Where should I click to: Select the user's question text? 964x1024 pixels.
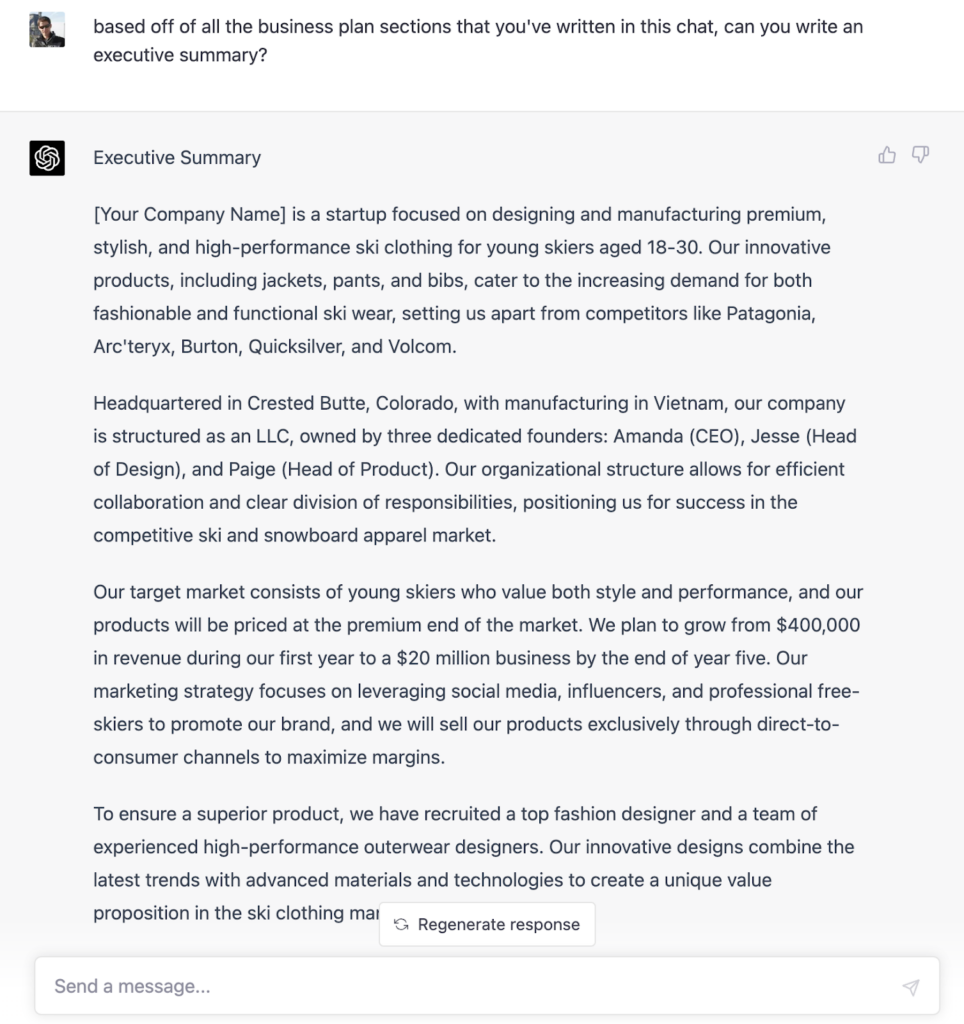[478, 40]
